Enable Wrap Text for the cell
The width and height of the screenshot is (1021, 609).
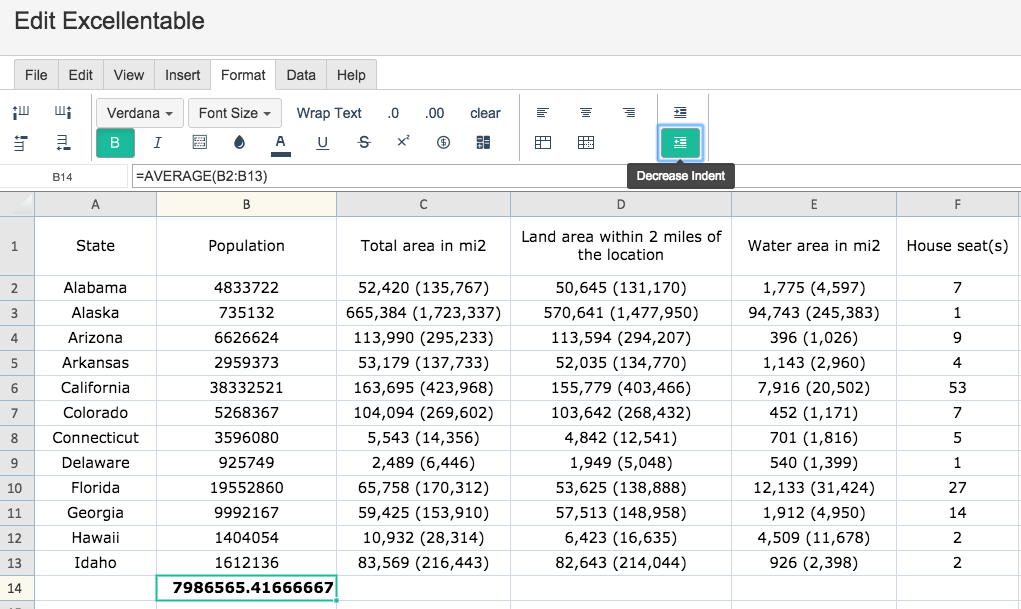pos(329,113)
